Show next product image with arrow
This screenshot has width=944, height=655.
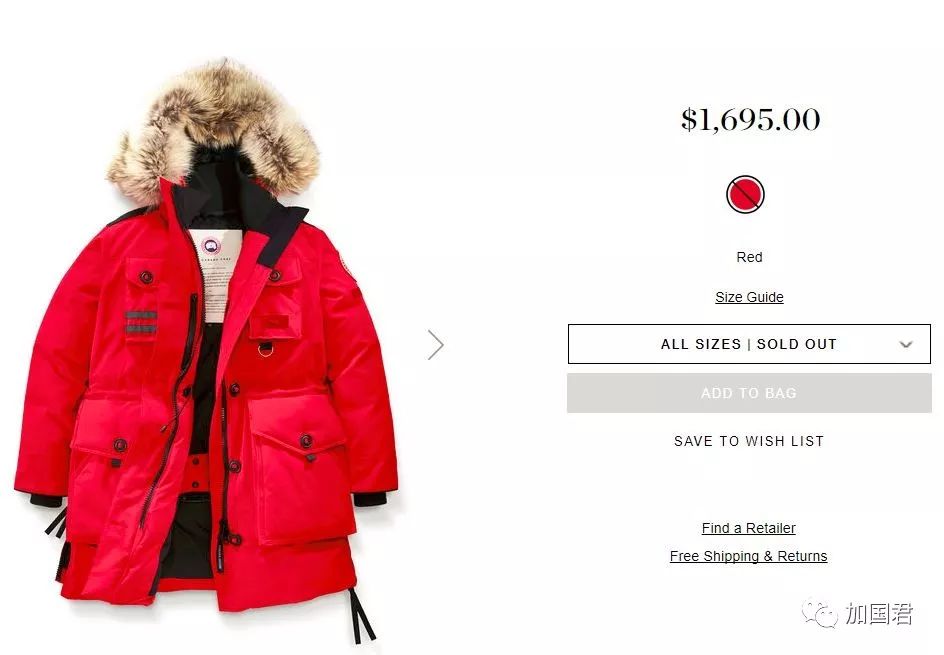(x=435, y=345)
